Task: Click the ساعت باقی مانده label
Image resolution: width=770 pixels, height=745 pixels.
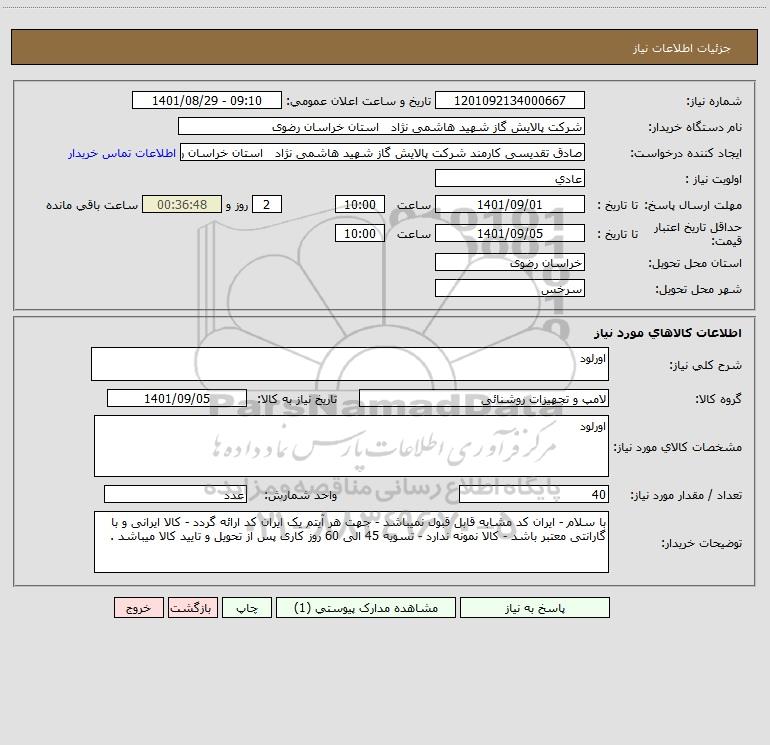Action: [92, 205]
